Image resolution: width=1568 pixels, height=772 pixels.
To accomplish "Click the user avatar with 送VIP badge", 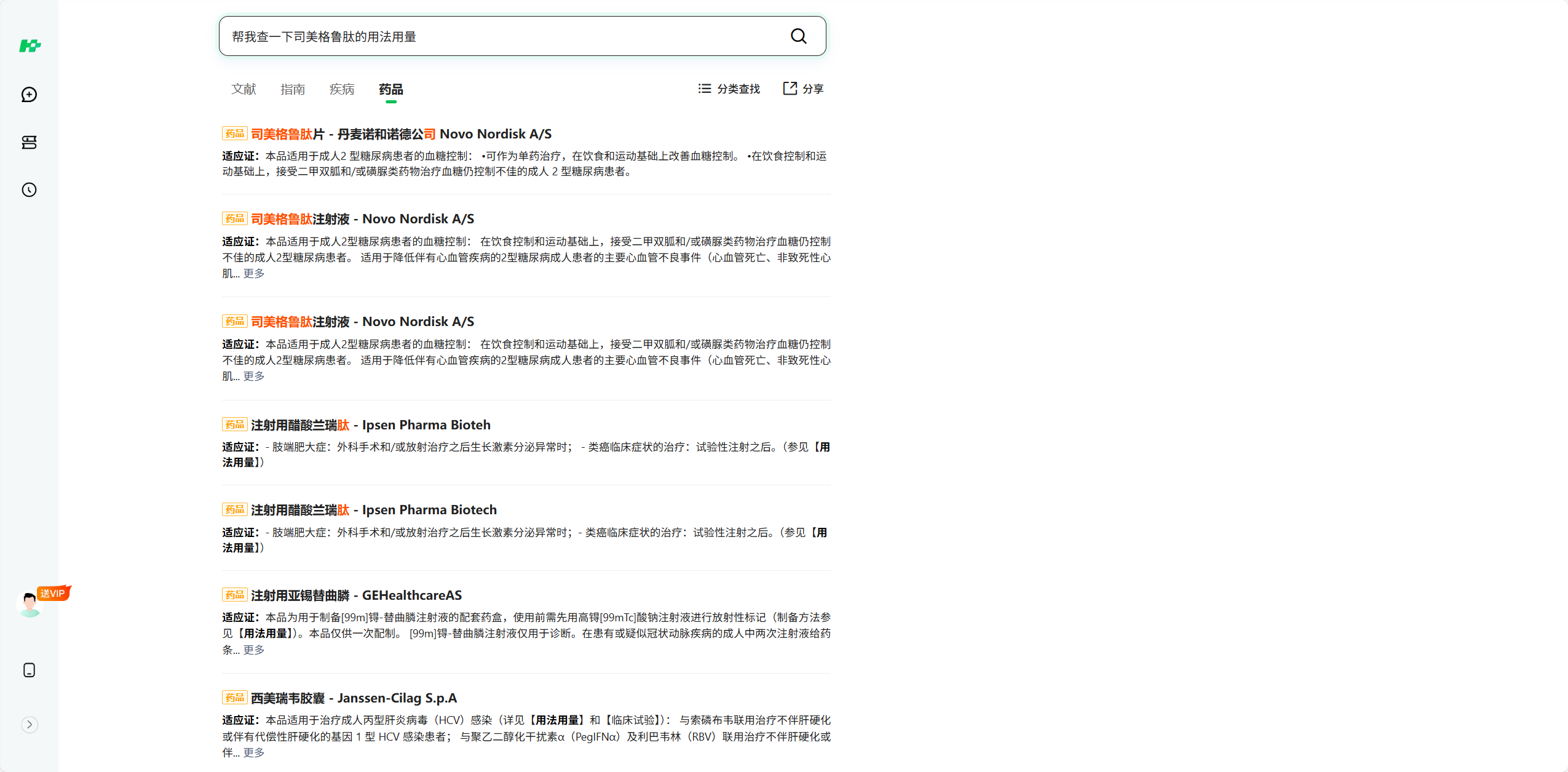I will tap(30, 603).
